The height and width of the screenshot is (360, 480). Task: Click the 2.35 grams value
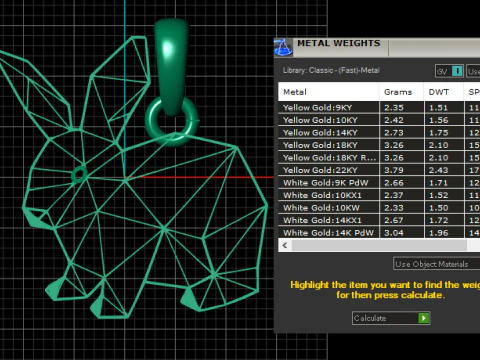(394, 108)
